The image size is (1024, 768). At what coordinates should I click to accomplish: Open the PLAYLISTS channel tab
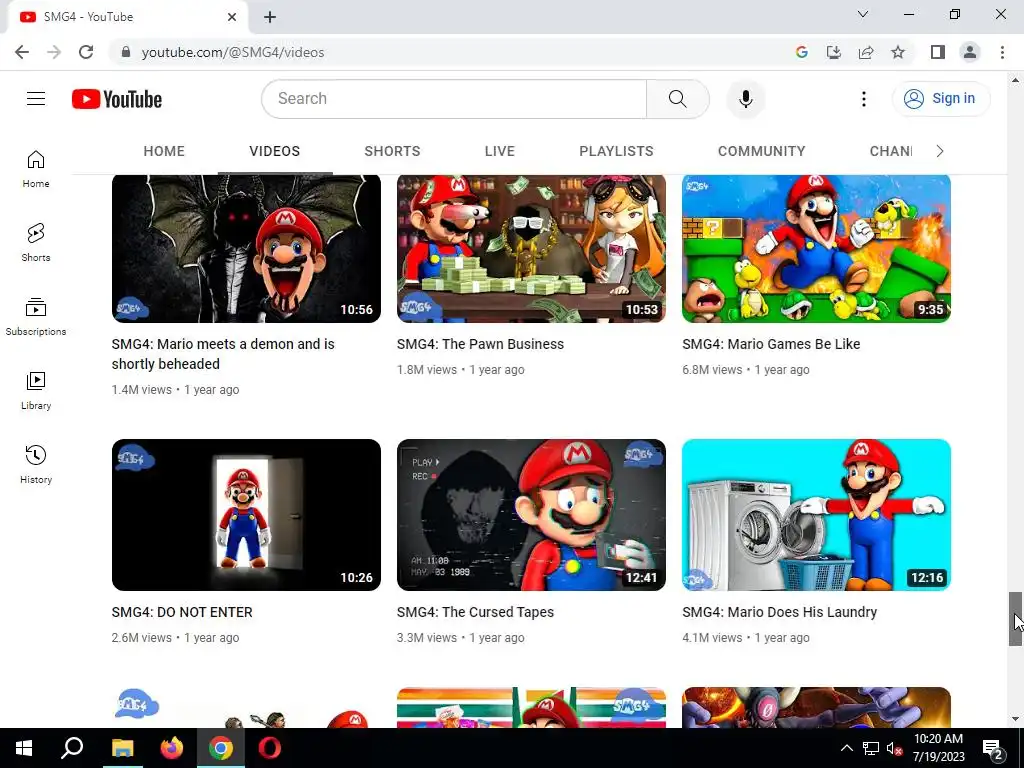point(616,152)
